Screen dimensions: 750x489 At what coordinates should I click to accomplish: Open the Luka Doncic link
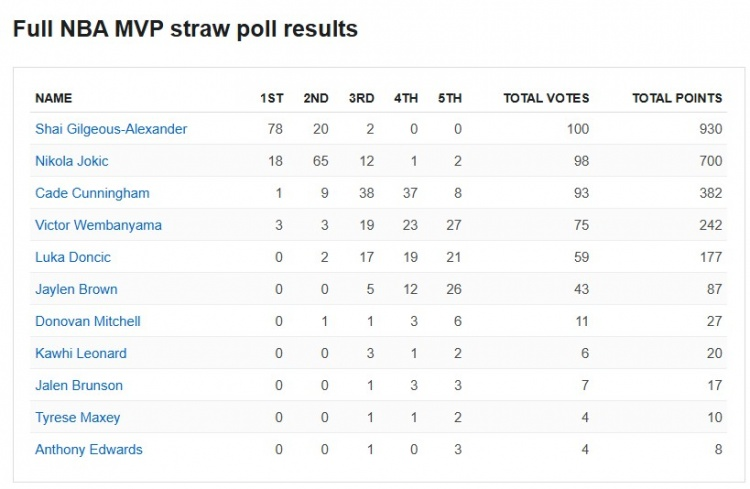point(73,257)
